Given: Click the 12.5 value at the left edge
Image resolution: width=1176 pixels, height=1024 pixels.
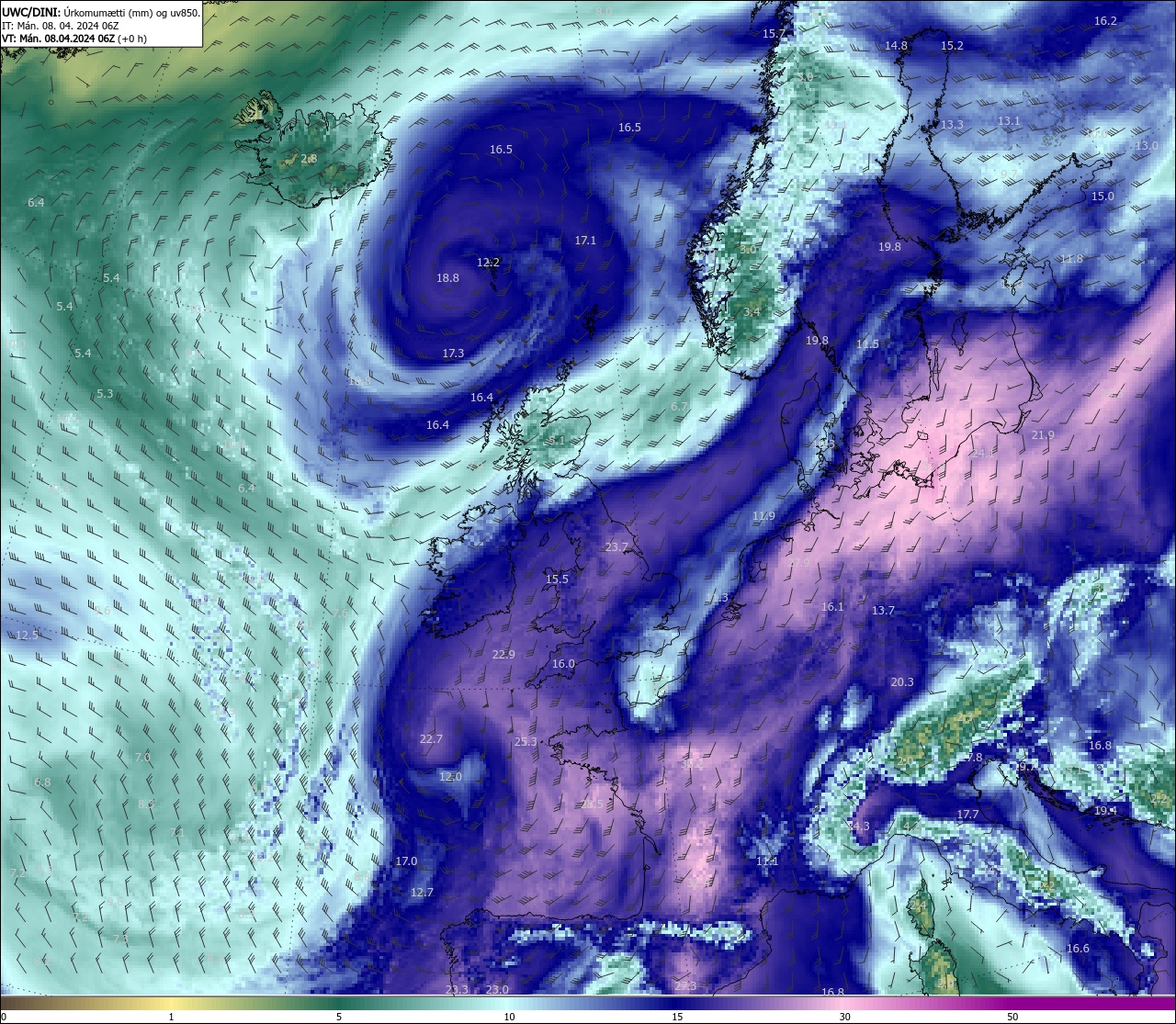Looking at the screenshot, I should [x=27, y=635].
